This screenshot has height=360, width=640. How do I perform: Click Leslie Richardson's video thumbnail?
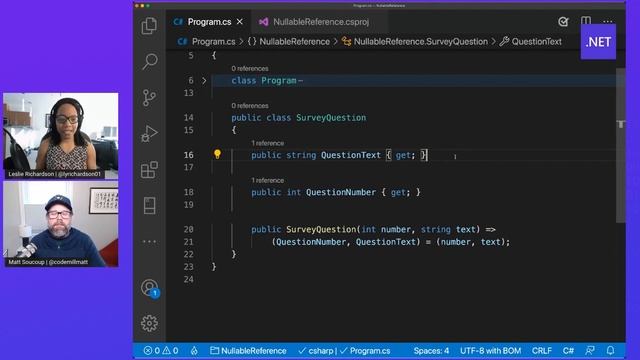click(x=61, y=136)
